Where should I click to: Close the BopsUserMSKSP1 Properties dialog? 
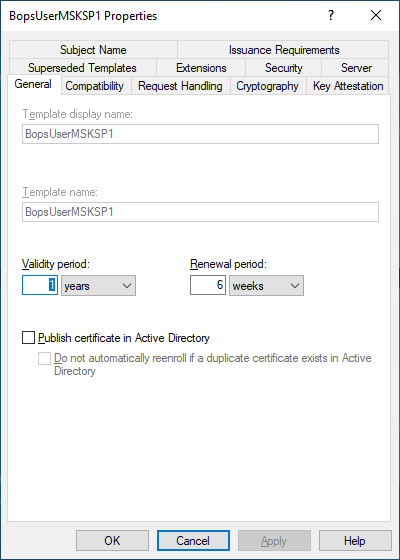[376, 15]
